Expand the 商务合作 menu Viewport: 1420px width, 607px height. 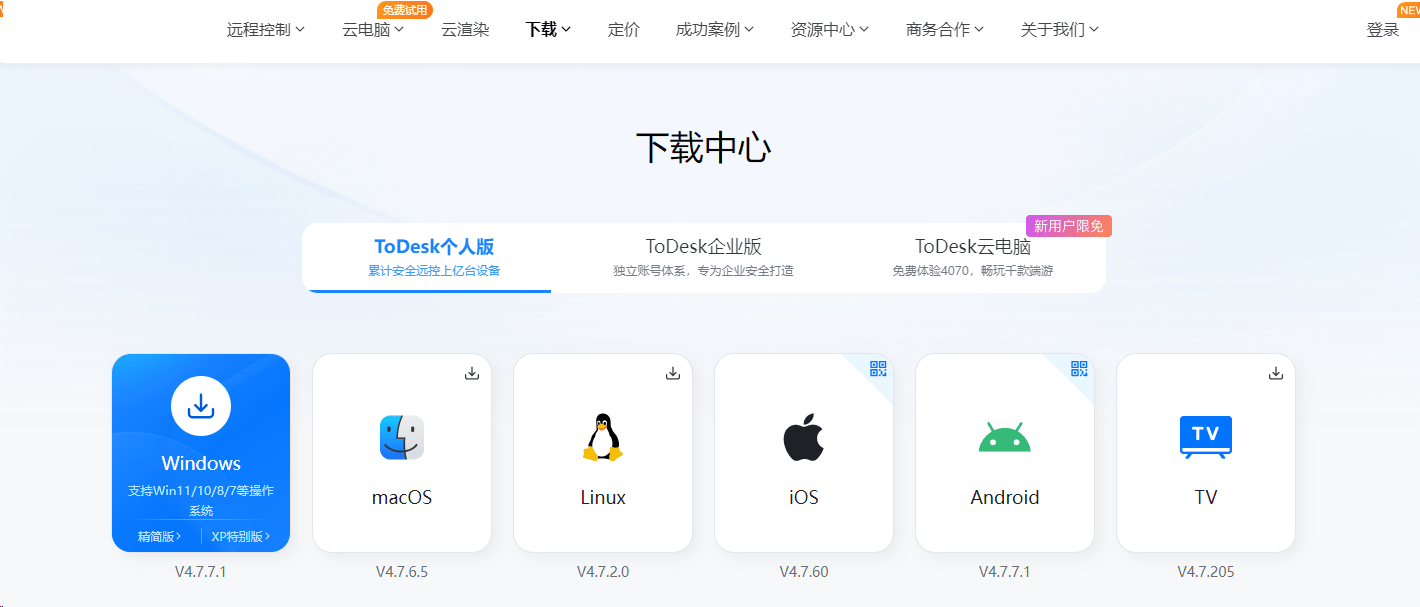[945, 30]
